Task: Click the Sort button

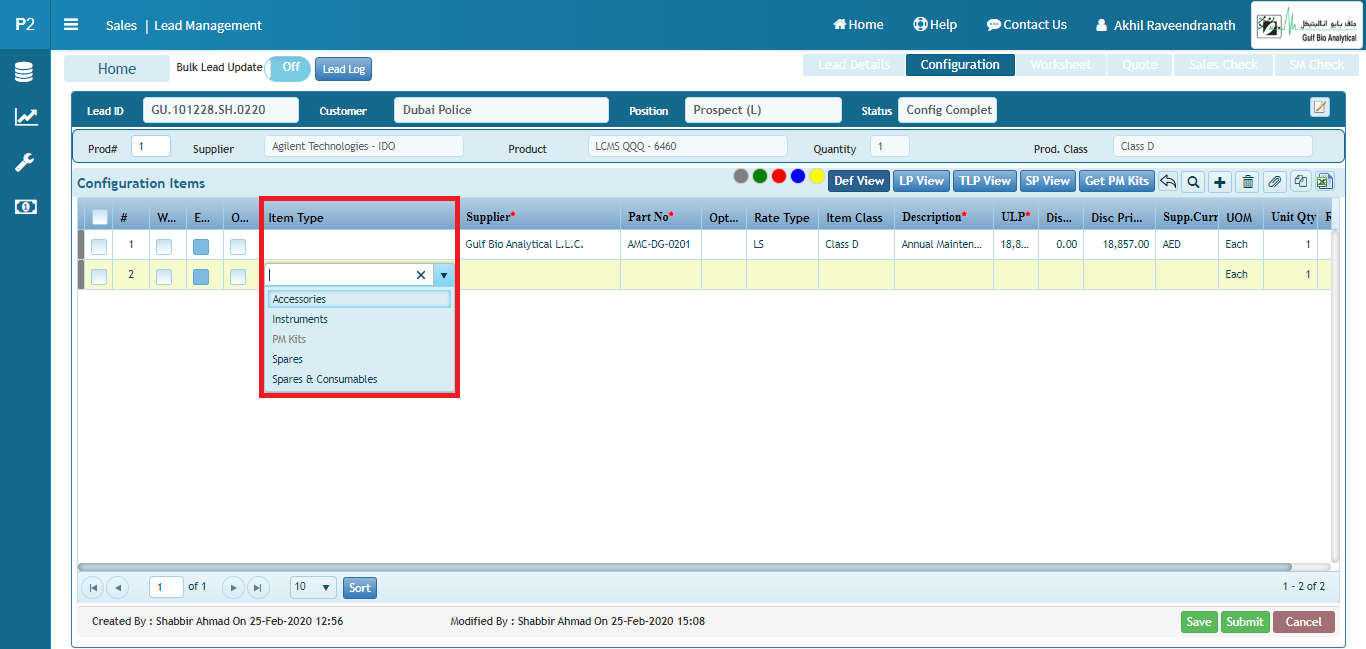Action: click(360, 588)
